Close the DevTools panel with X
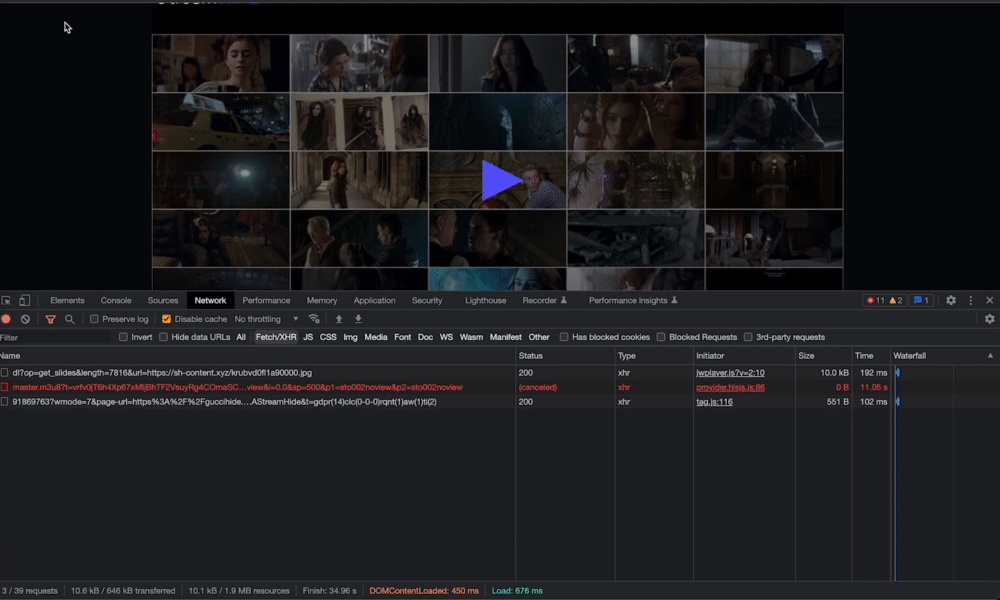 [x=990, y=300]
